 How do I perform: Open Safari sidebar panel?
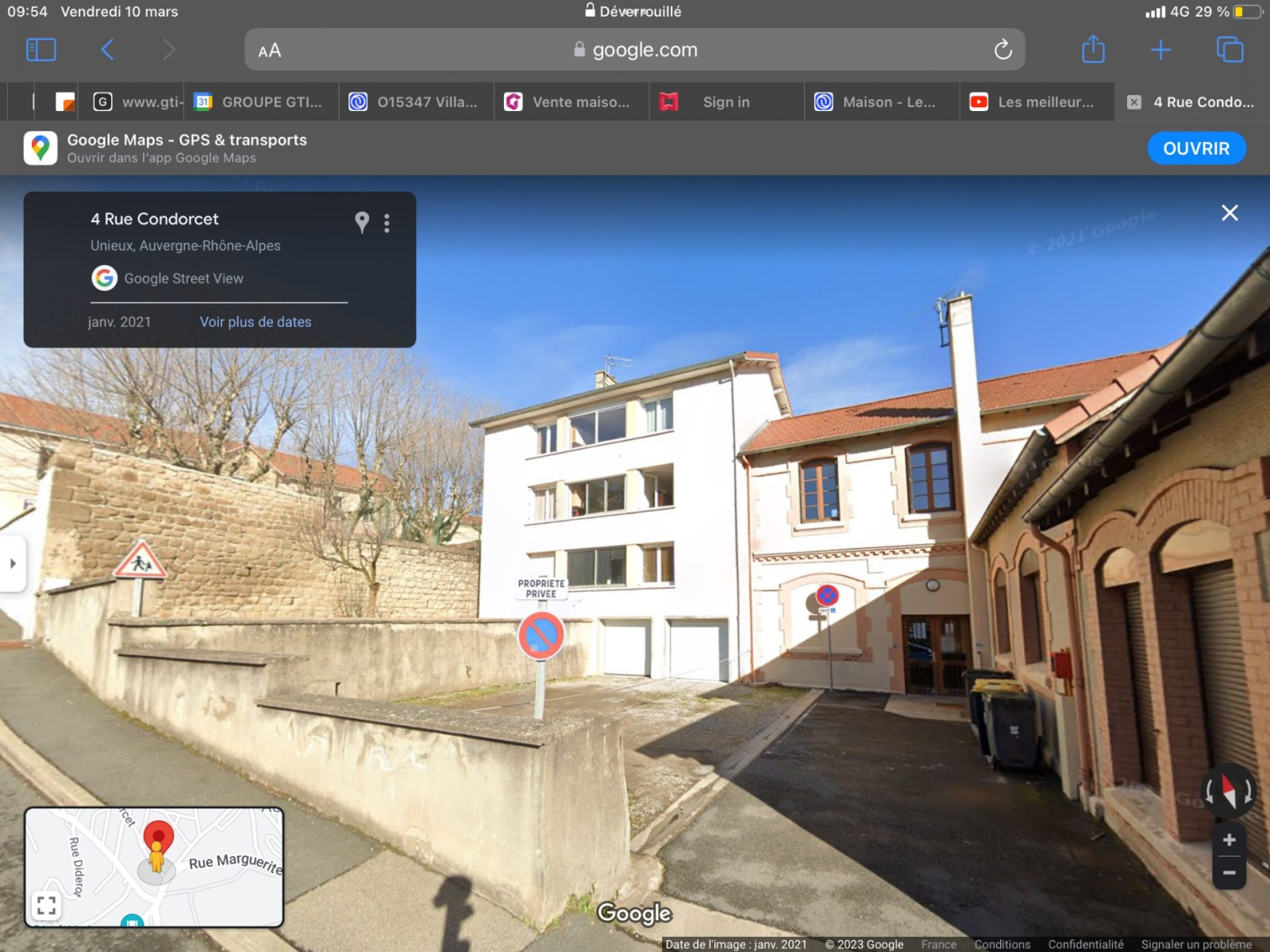(x=41, y=50)
